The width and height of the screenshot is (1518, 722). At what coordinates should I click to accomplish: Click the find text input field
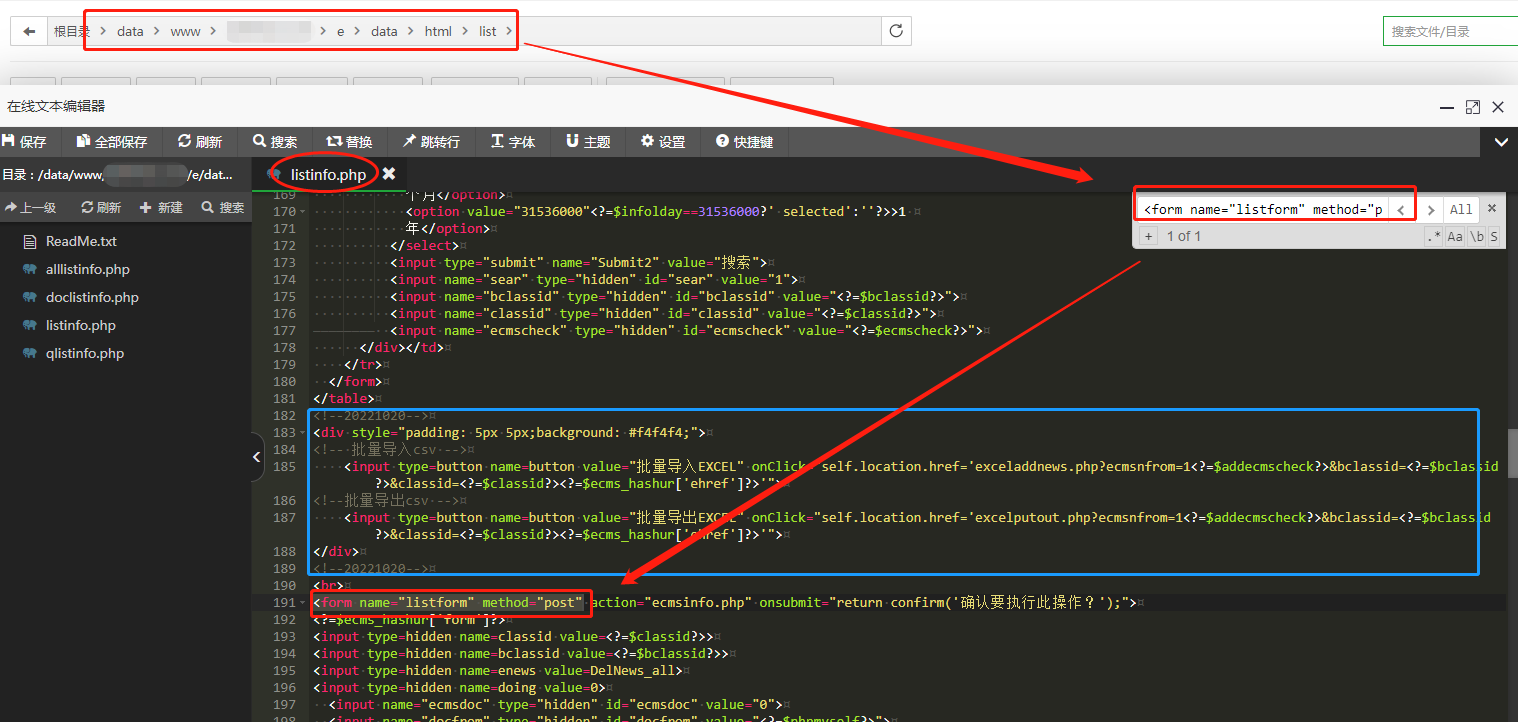click(1263, 209)
